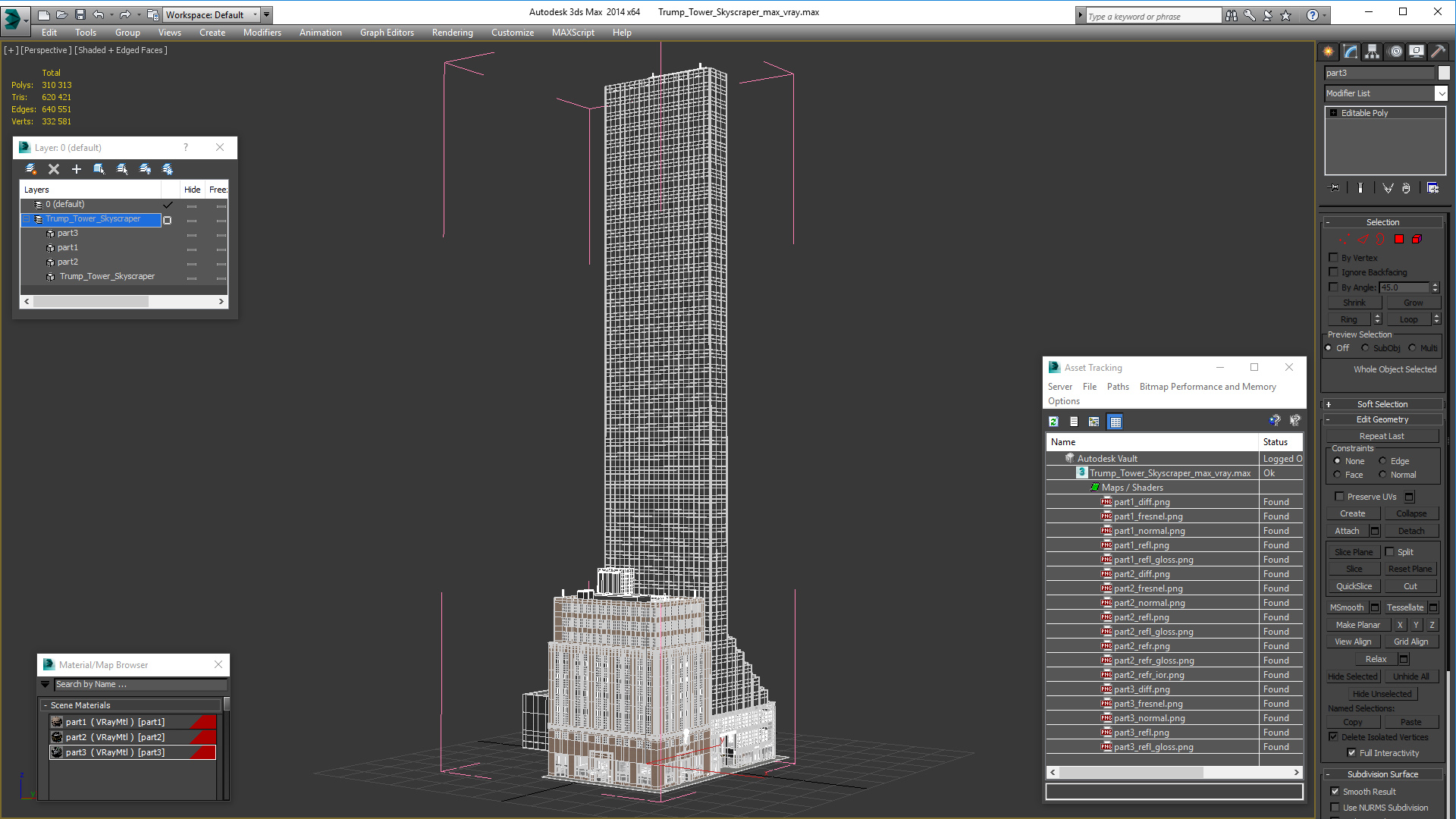Open Configure Modifier Sets icon
The width and height of the screenshot is (1456, 819).
[1432, 188]
